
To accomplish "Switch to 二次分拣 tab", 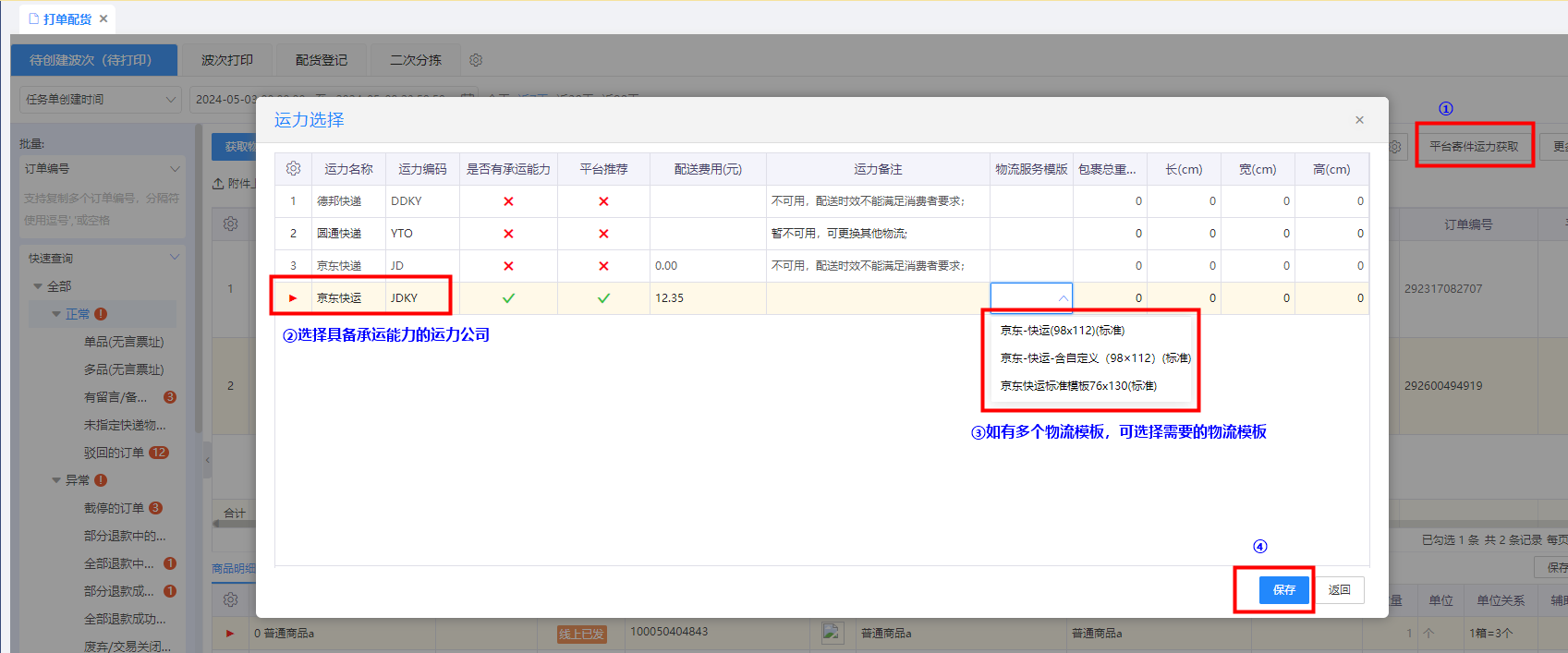I will (416, 60).
